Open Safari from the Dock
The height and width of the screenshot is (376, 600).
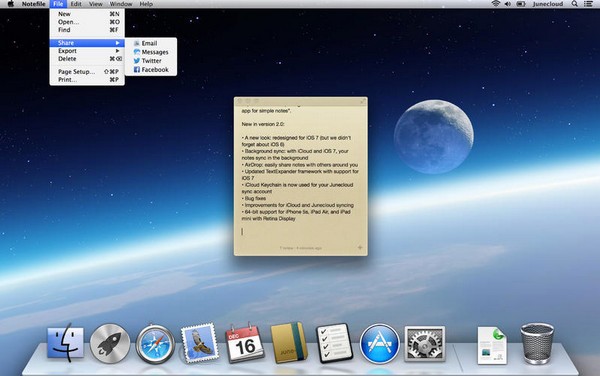tap(155, 344)
